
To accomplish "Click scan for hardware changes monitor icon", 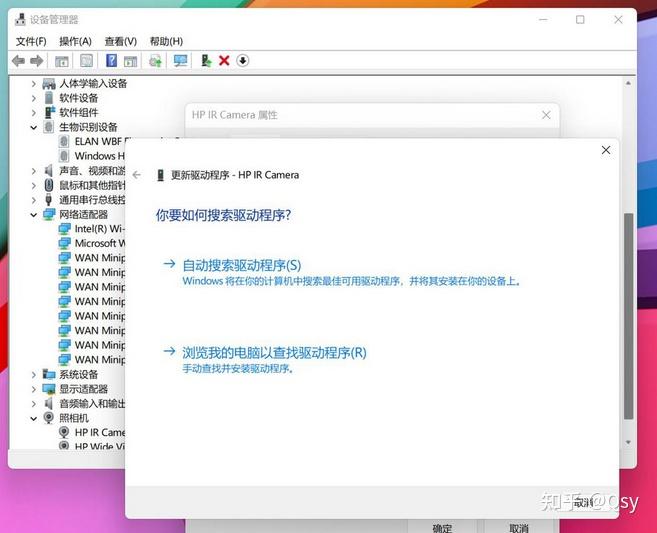I will pos(180,61).
